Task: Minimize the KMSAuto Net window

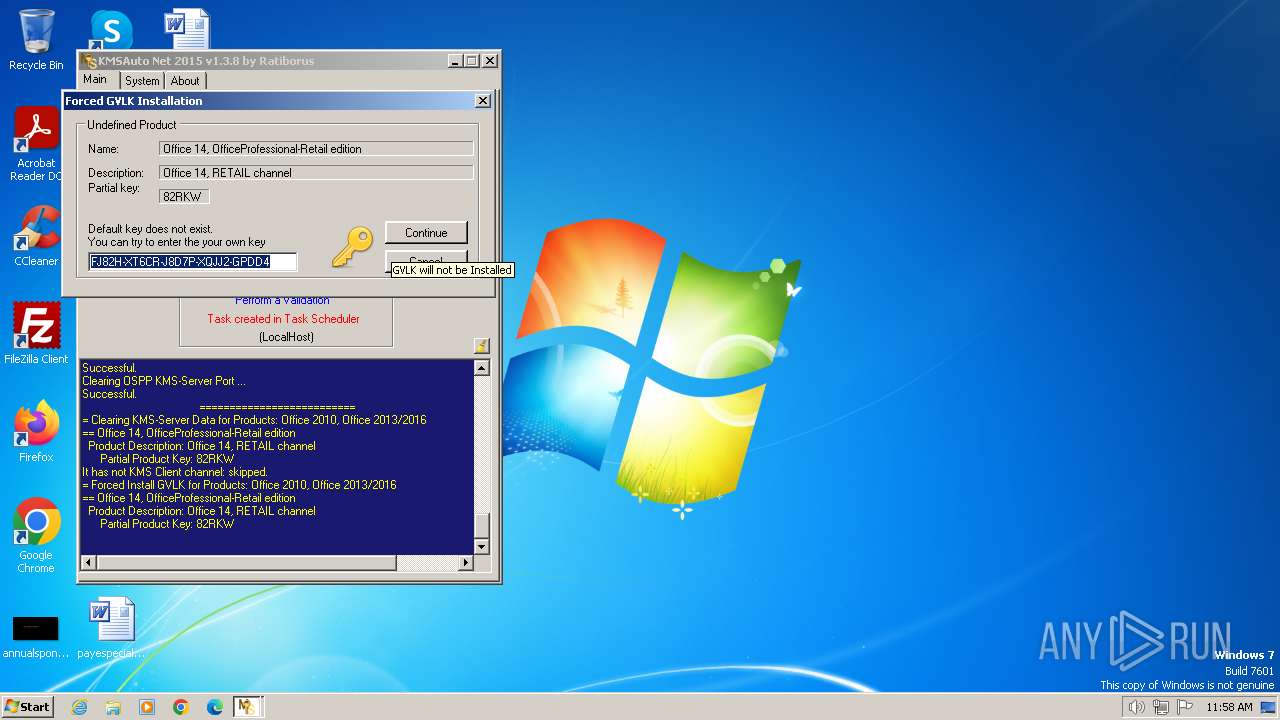Action: [x=455, y=61]
